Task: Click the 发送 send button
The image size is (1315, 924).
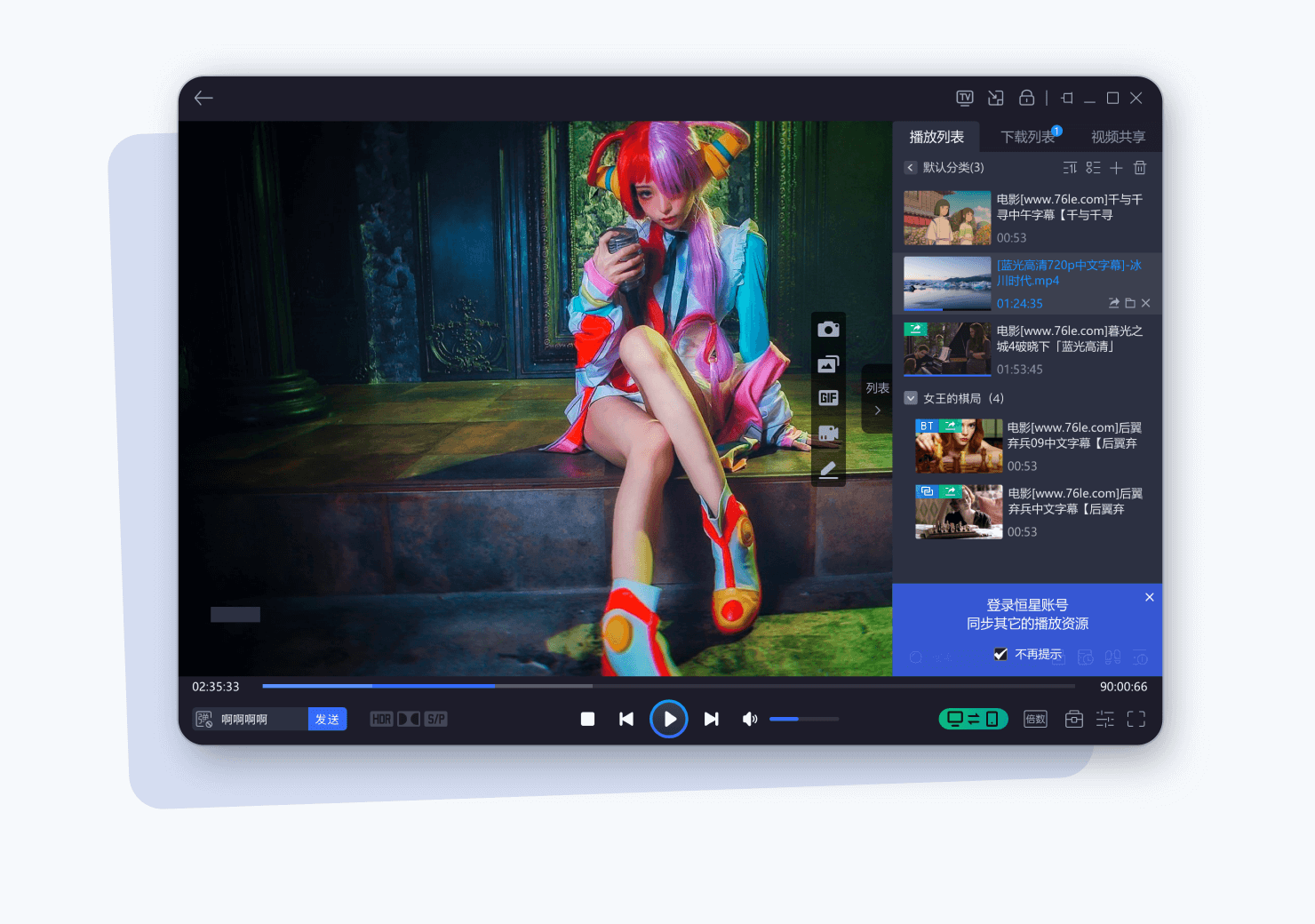Action: [327, 719]
